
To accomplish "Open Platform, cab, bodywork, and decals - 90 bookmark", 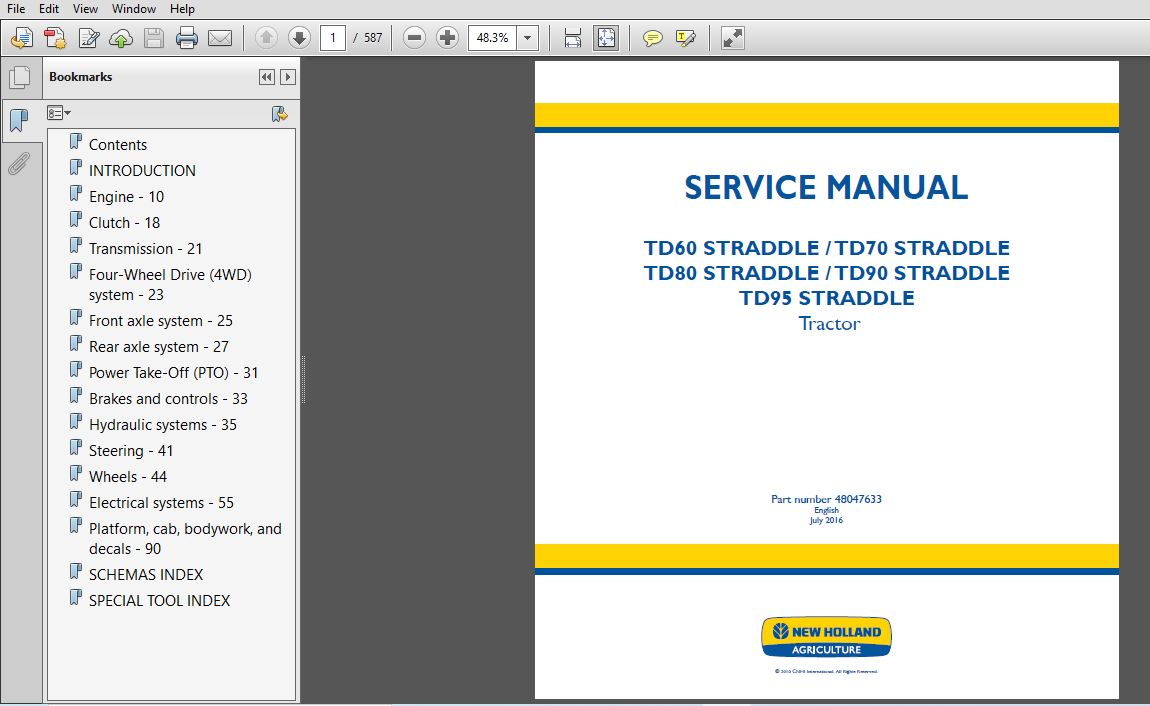I will pyautogui.click(x=185, y=539).
